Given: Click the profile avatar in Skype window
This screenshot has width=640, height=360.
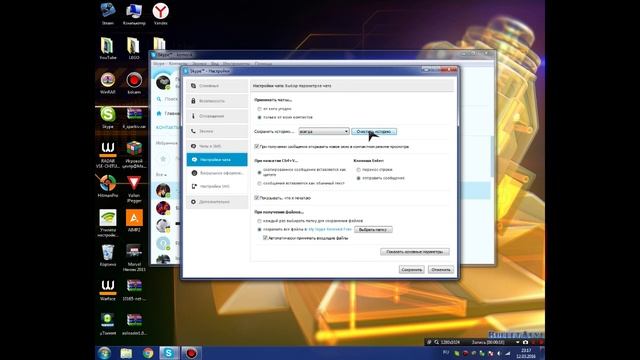Looking at the screenshot, I should pos(163,83).
